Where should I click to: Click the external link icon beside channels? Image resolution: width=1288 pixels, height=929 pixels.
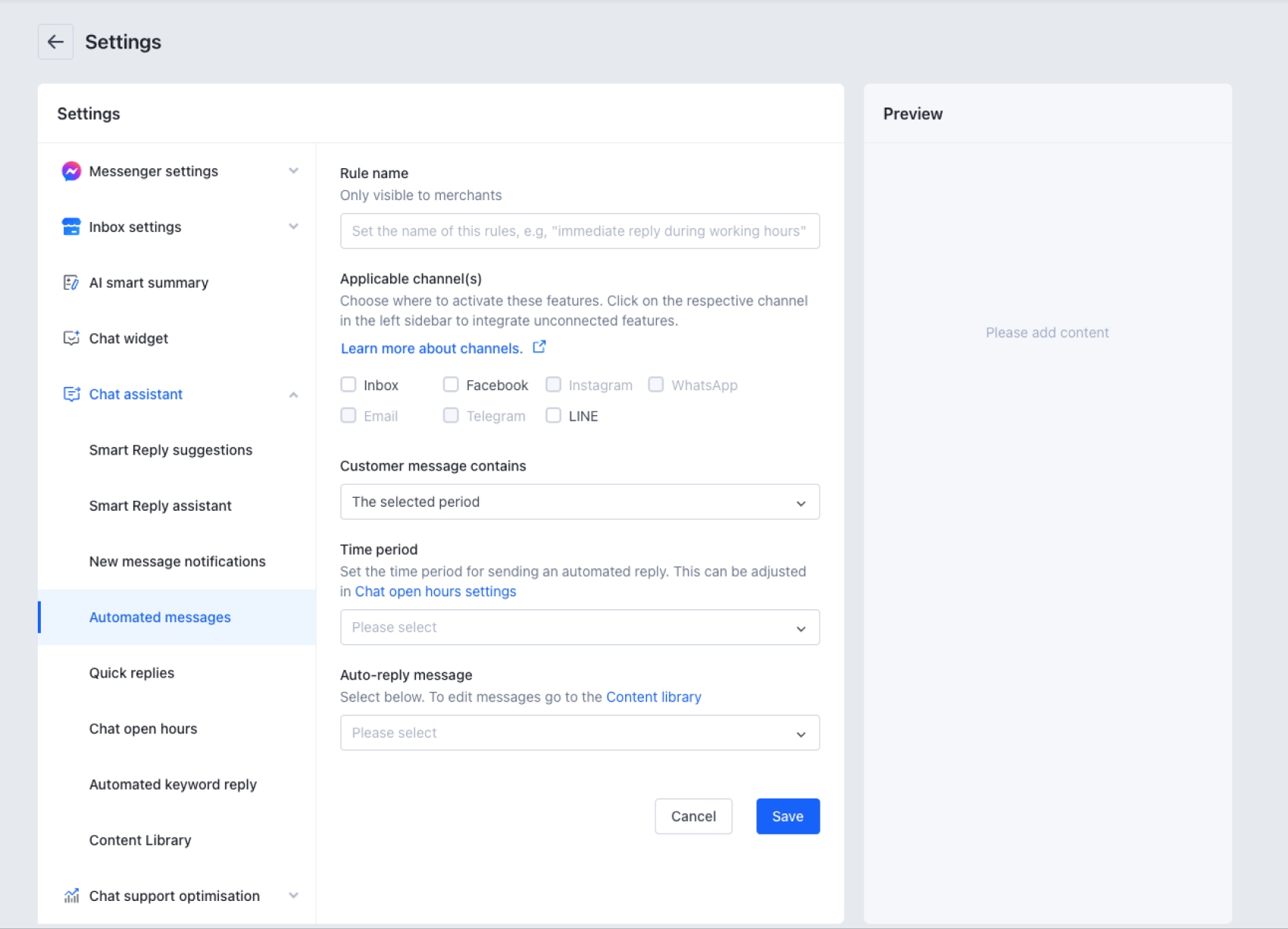(x=539, y=347)
